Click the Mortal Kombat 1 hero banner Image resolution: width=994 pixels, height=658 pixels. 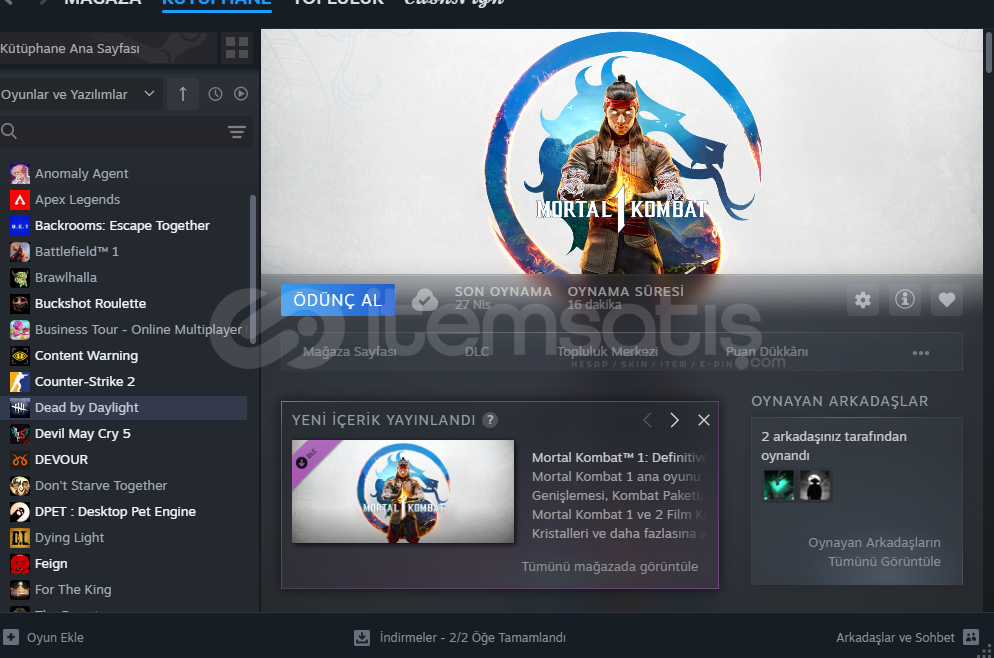[x=621, y=152]
